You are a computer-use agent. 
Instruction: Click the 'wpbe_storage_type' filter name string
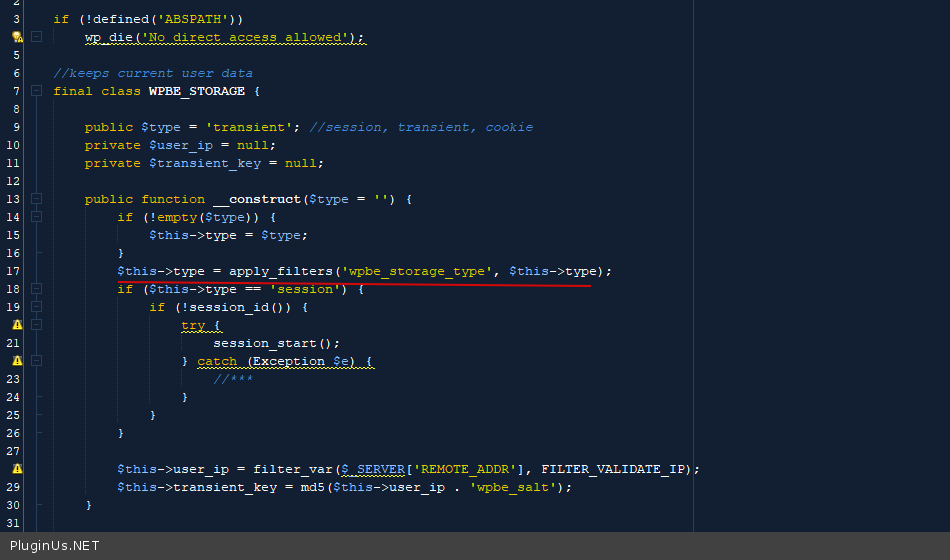[417, 271]
